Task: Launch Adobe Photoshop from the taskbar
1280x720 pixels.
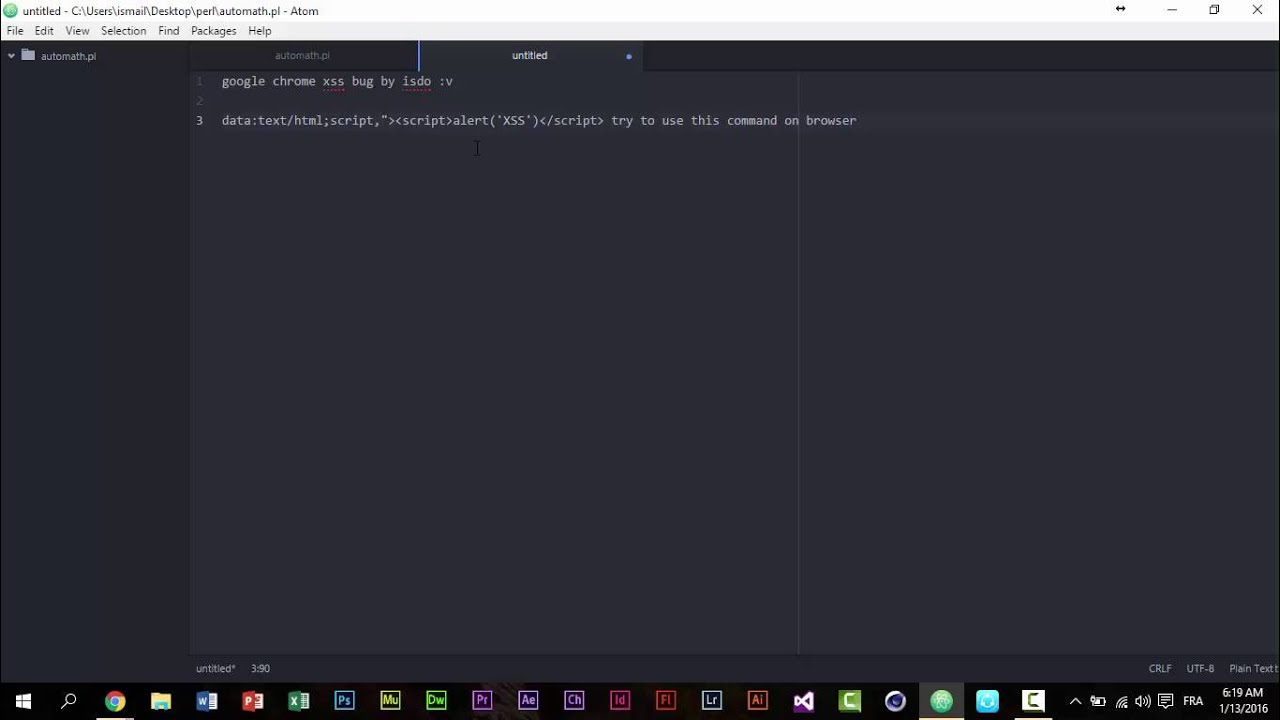Action: (344, 701)
